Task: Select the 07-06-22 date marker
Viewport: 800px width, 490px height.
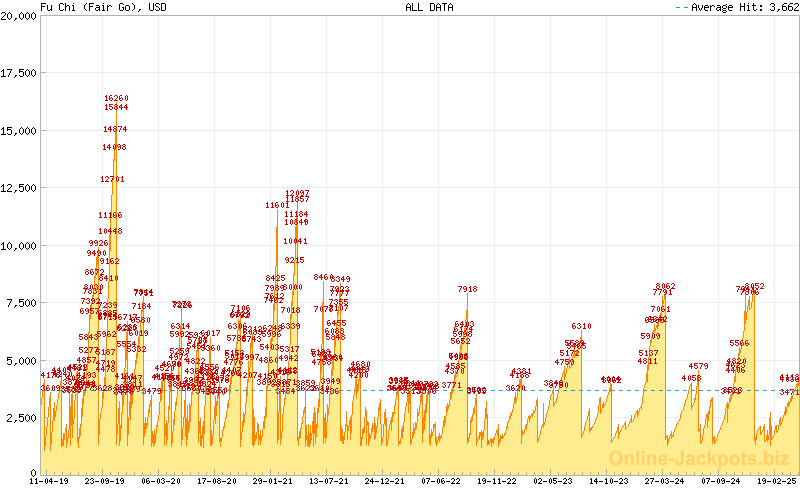Action: pos(439,481)
